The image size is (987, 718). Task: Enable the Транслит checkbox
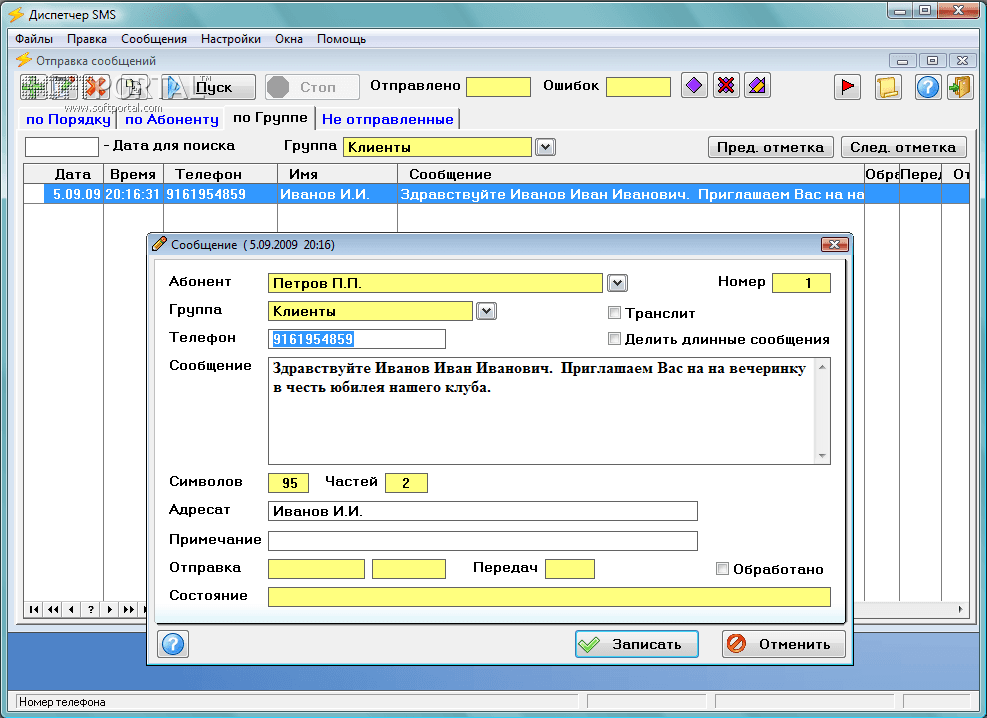614,313
